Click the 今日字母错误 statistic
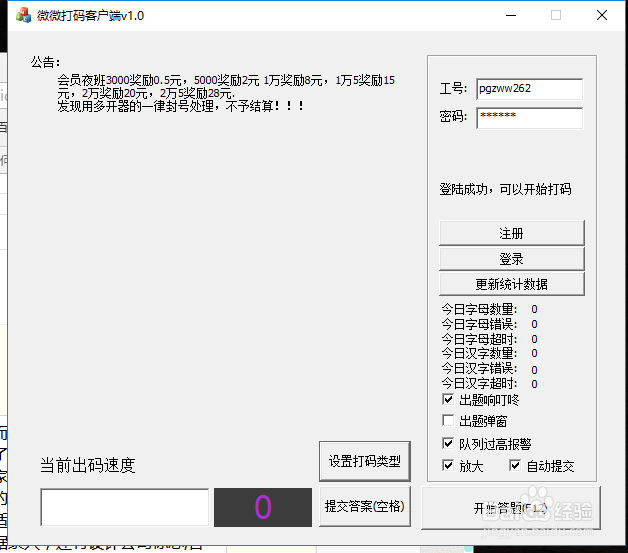The height and width of the screenshot is (553, 628). pos(489,324)
